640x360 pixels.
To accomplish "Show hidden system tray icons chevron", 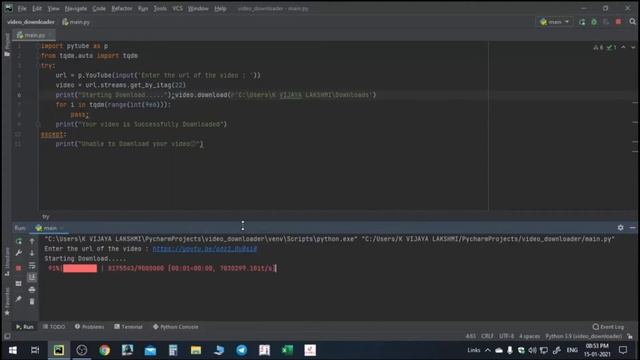I will tap(488, 350).
